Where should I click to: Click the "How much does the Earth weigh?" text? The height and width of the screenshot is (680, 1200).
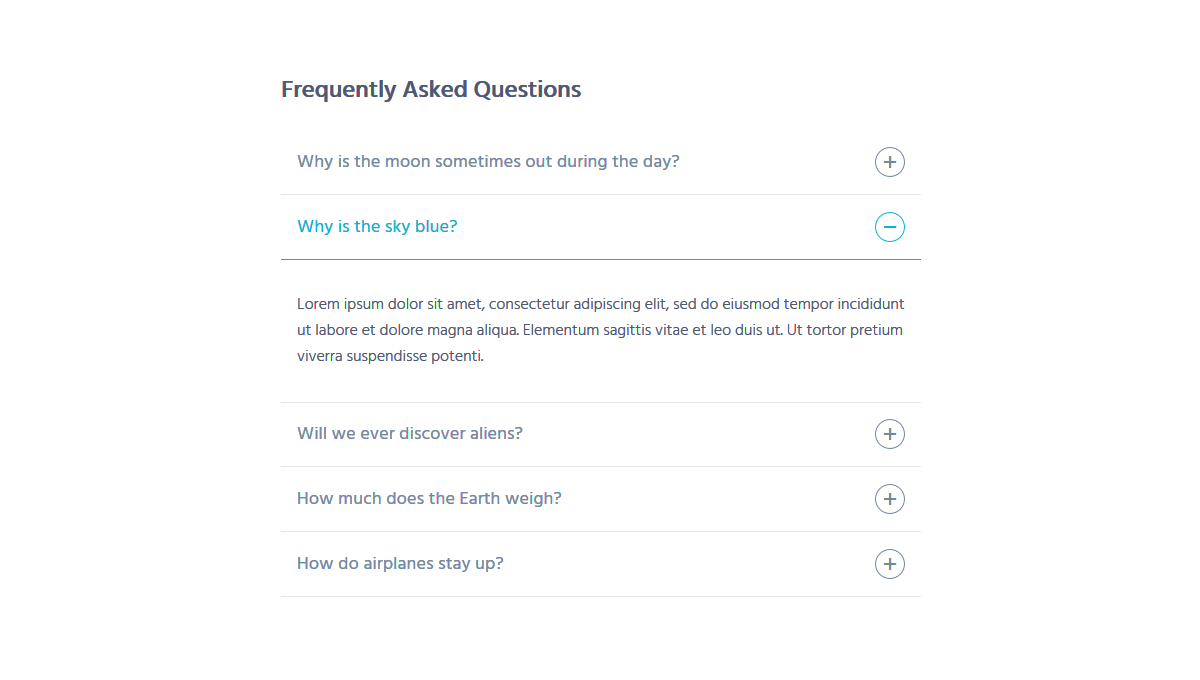pos(429,498)
